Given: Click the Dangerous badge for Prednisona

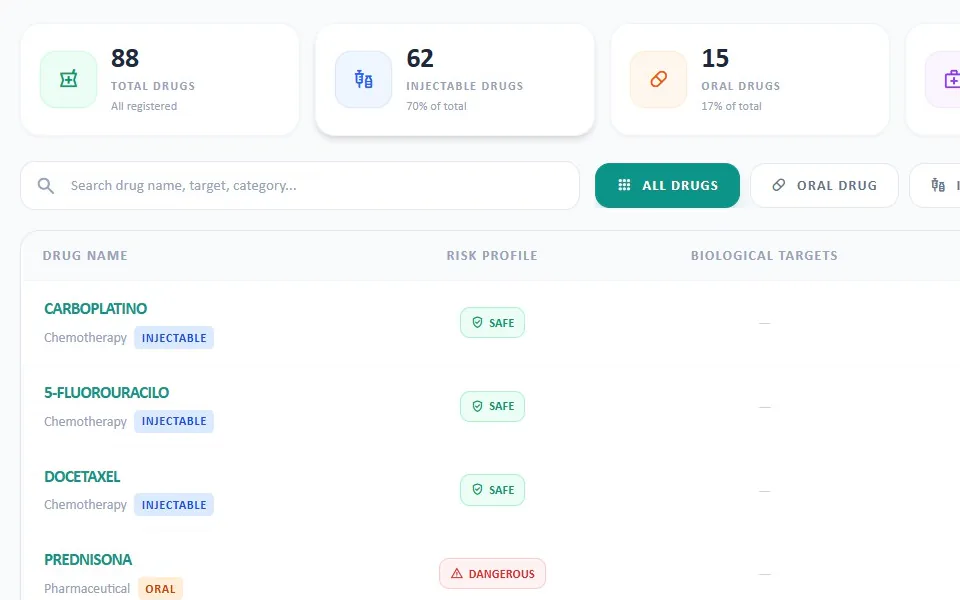Looking at the screenshot, I should 492,574.
